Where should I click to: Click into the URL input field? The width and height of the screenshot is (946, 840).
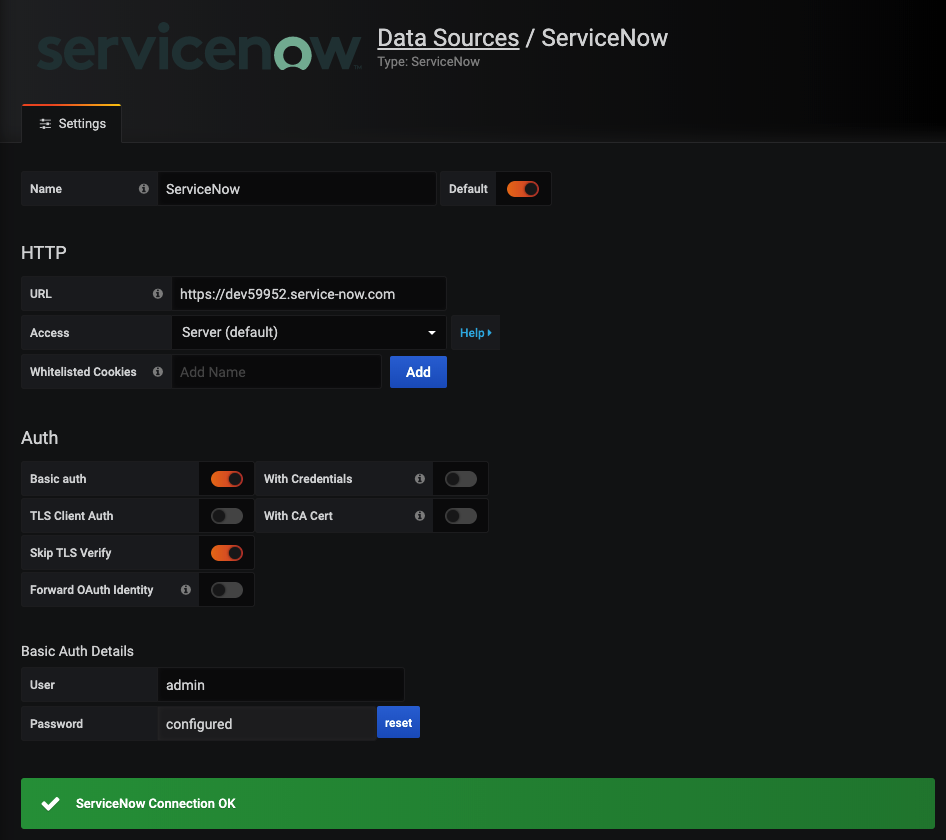pos(309,294)
